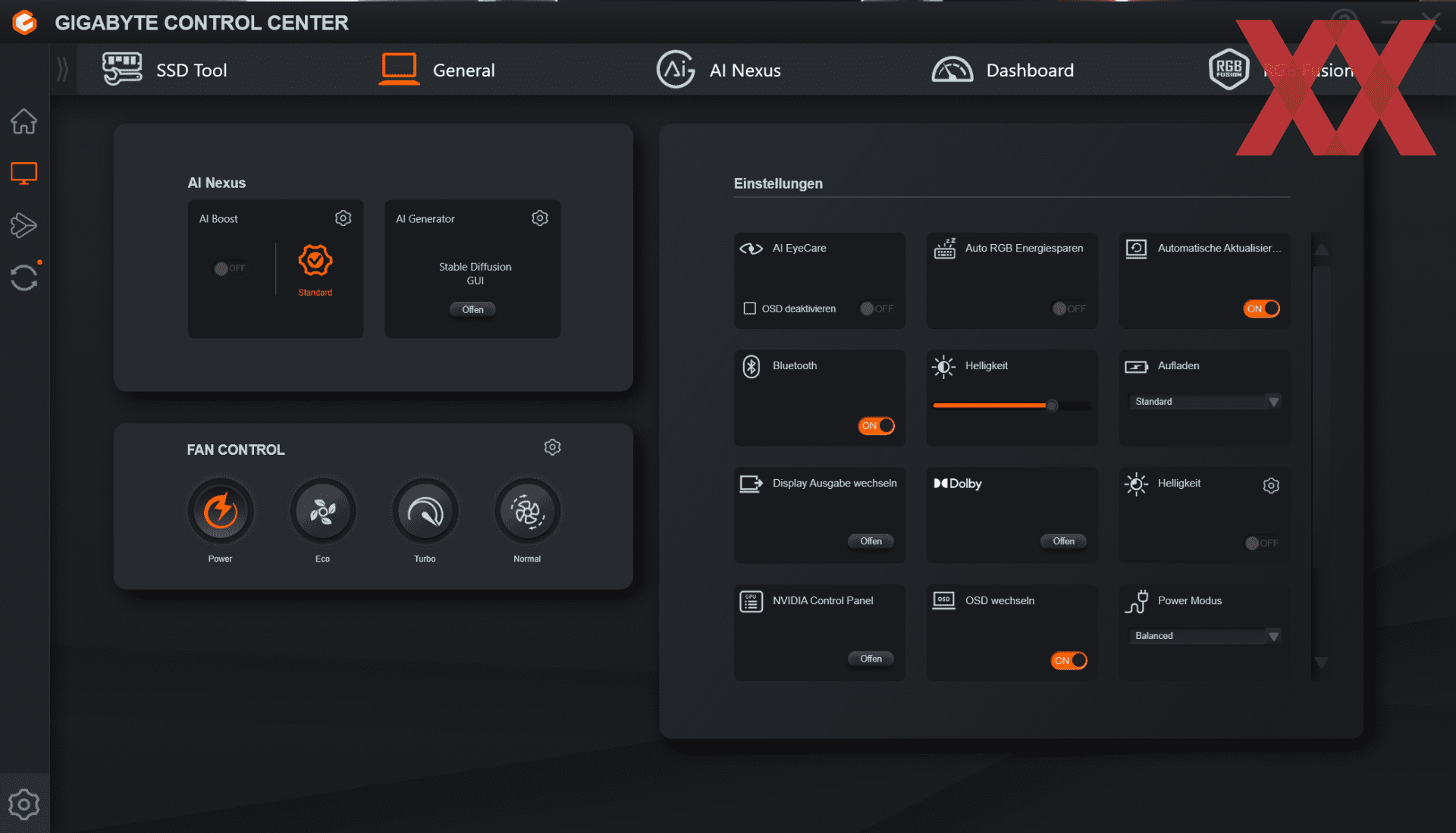Expand the sidebar with double chevron
The width and height of the screenshot is (1456, 833).
pos(63,70)
